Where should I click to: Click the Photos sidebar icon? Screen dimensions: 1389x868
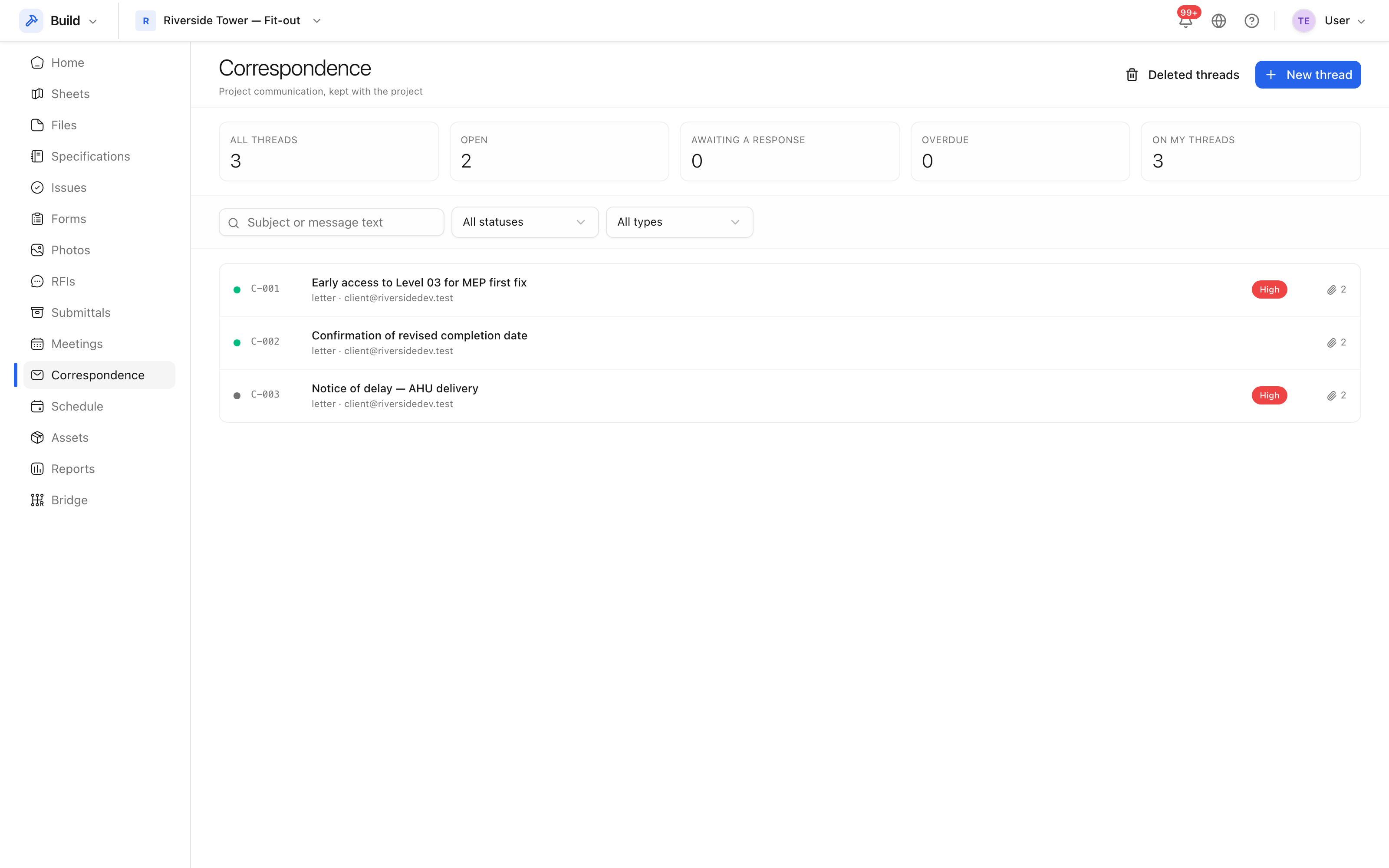(x=37, y=250)
